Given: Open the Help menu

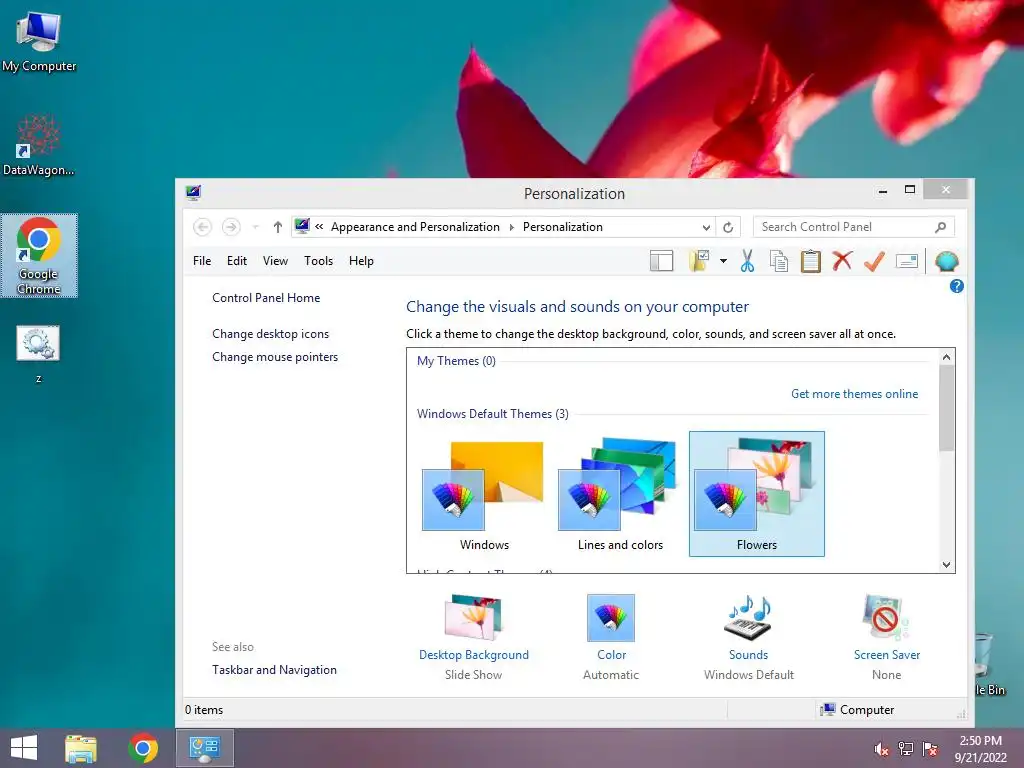Looking at the screenshot, I should 361,261.
